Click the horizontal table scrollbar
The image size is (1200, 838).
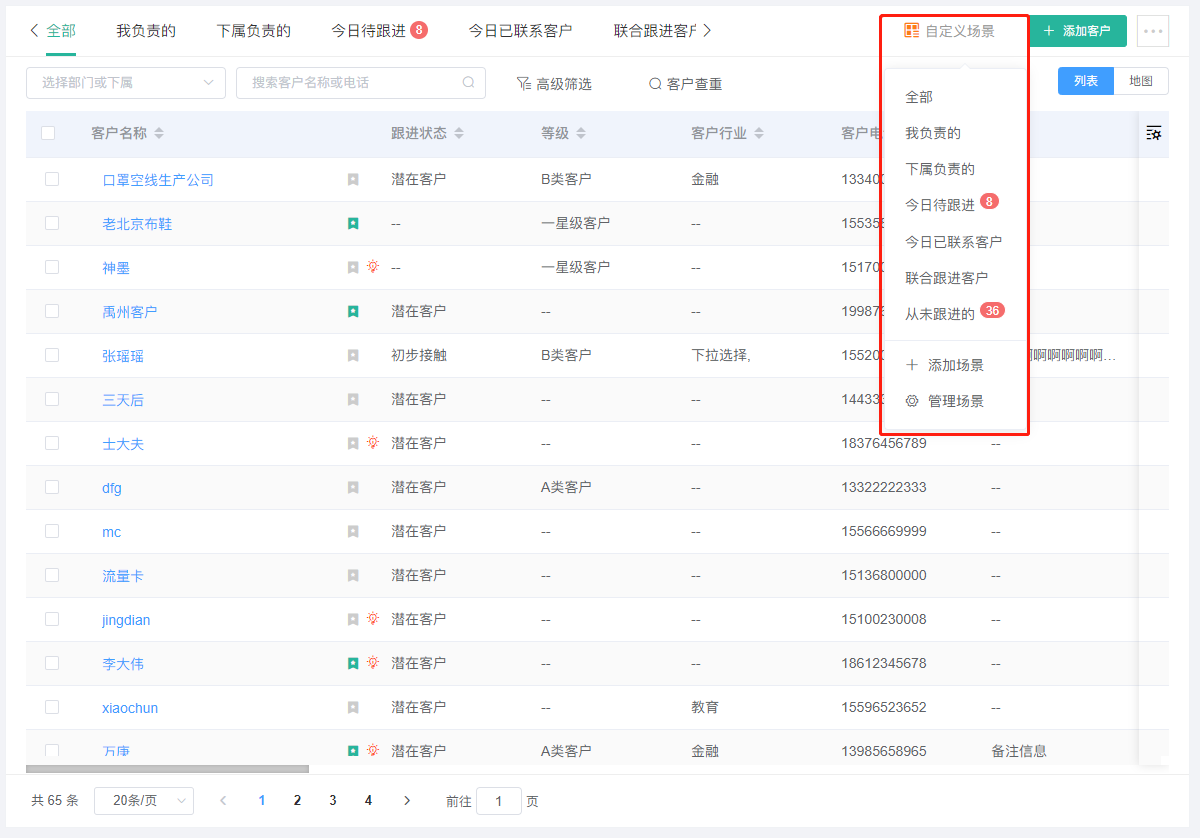pos(167,769)
